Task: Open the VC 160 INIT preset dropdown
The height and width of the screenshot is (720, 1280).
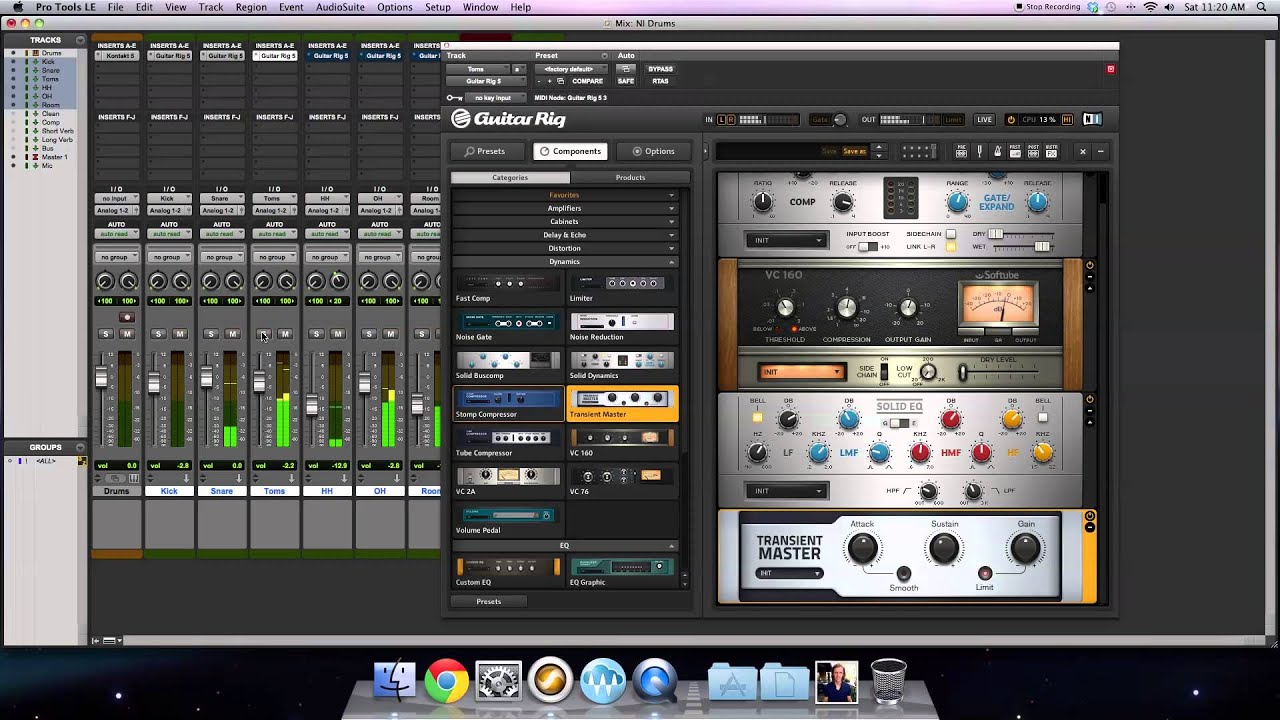Action: [x=802, y=372]
